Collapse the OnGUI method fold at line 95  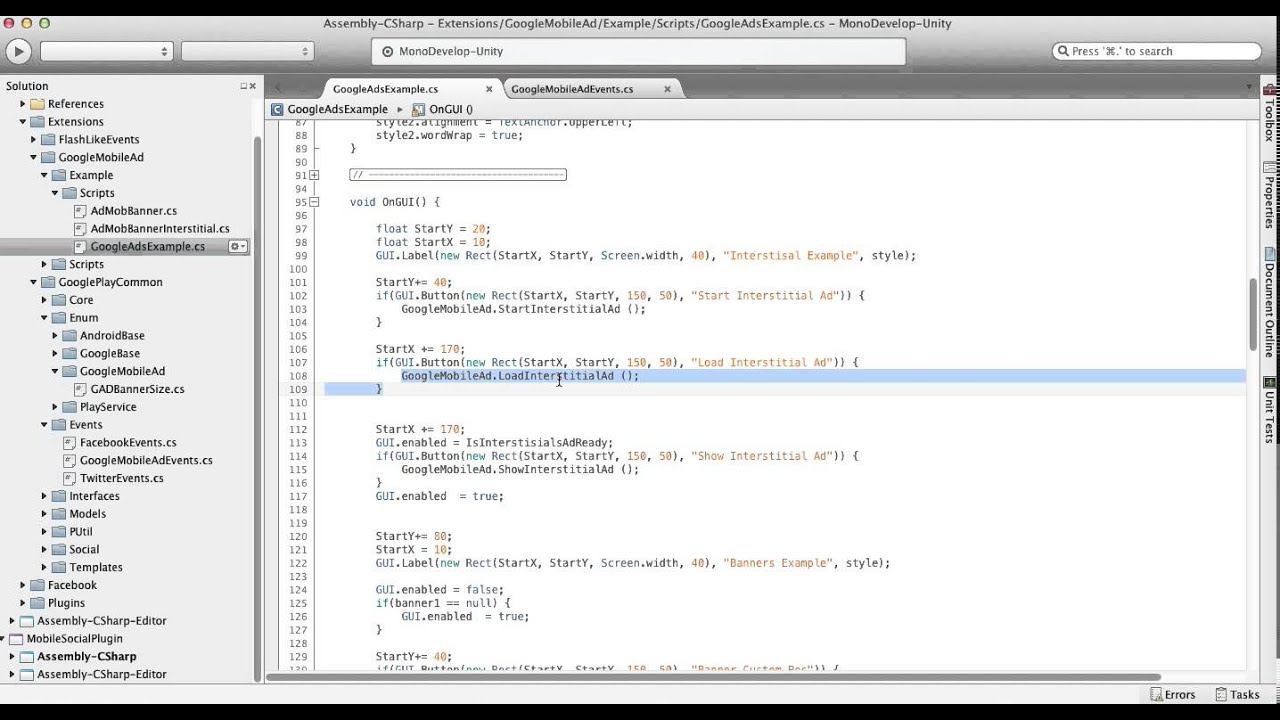point(314,202)
